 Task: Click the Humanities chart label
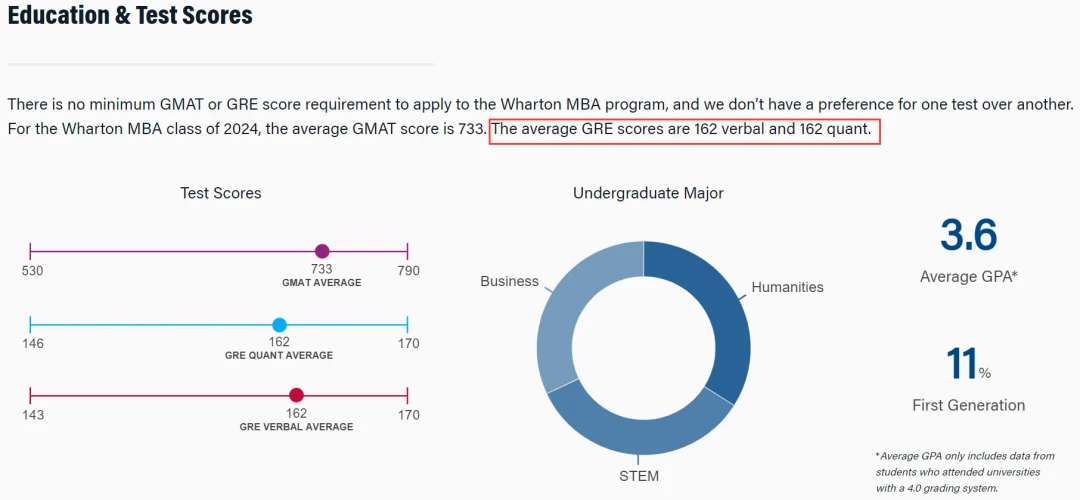coord(787,287)
